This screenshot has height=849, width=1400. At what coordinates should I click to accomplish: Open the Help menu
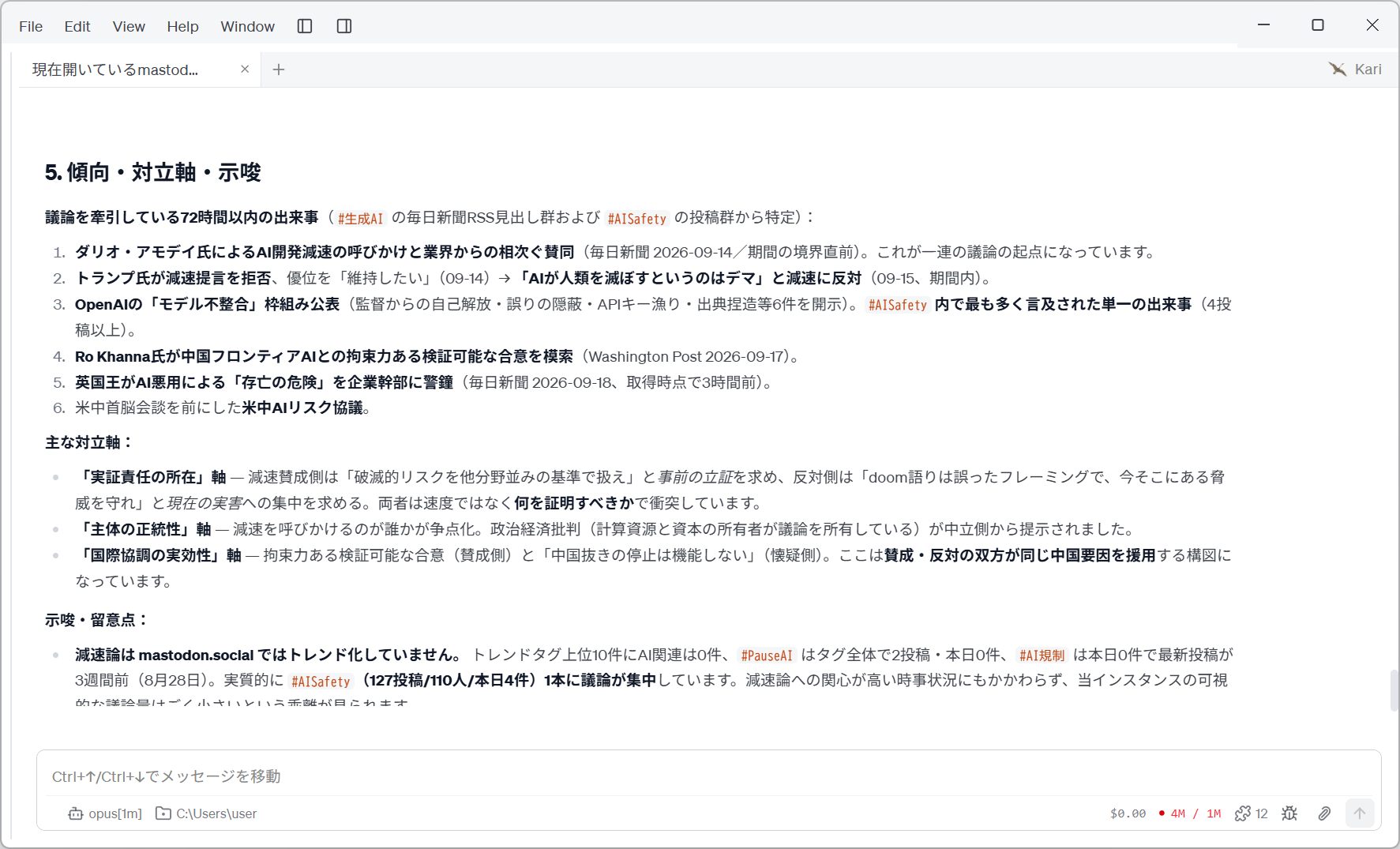182,26
